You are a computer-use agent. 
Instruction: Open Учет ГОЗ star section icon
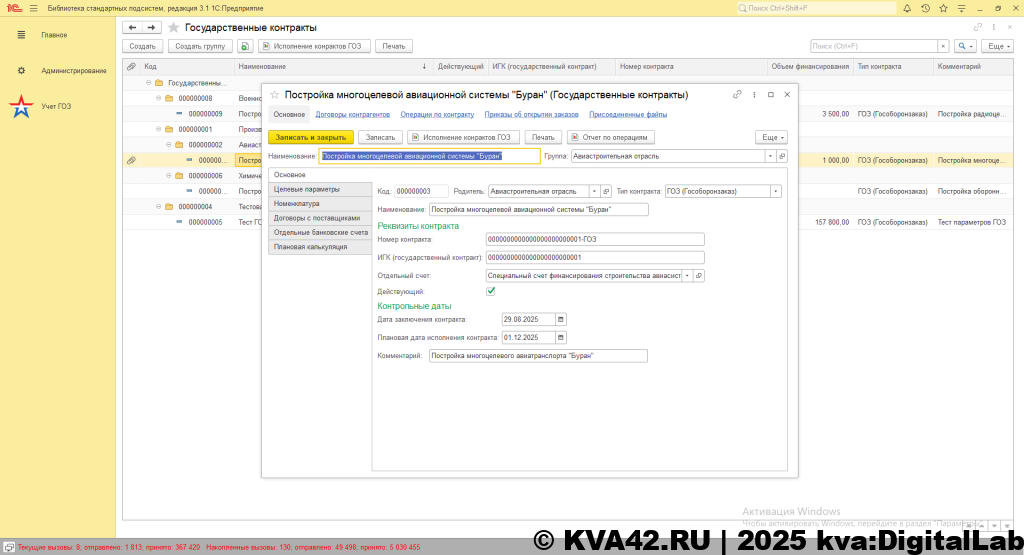tap(21, 106)
